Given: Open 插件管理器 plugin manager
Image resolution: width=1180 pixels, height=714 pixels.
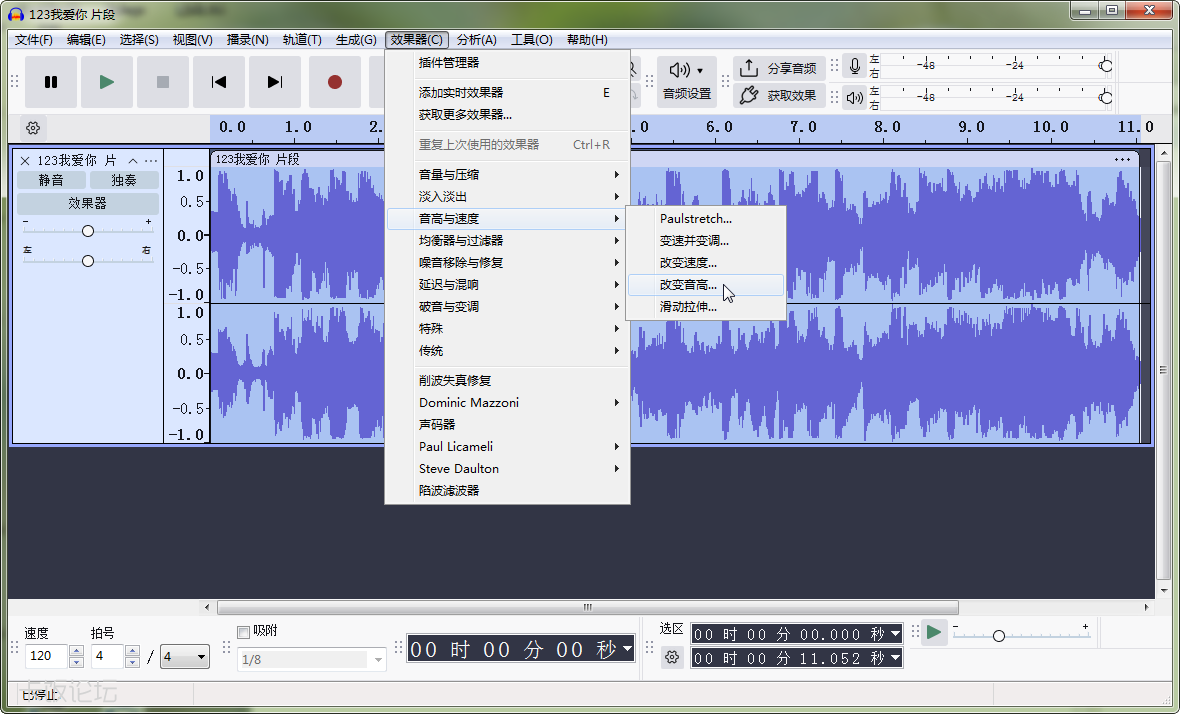Looking at the screenshot, I should click(507, 63).
